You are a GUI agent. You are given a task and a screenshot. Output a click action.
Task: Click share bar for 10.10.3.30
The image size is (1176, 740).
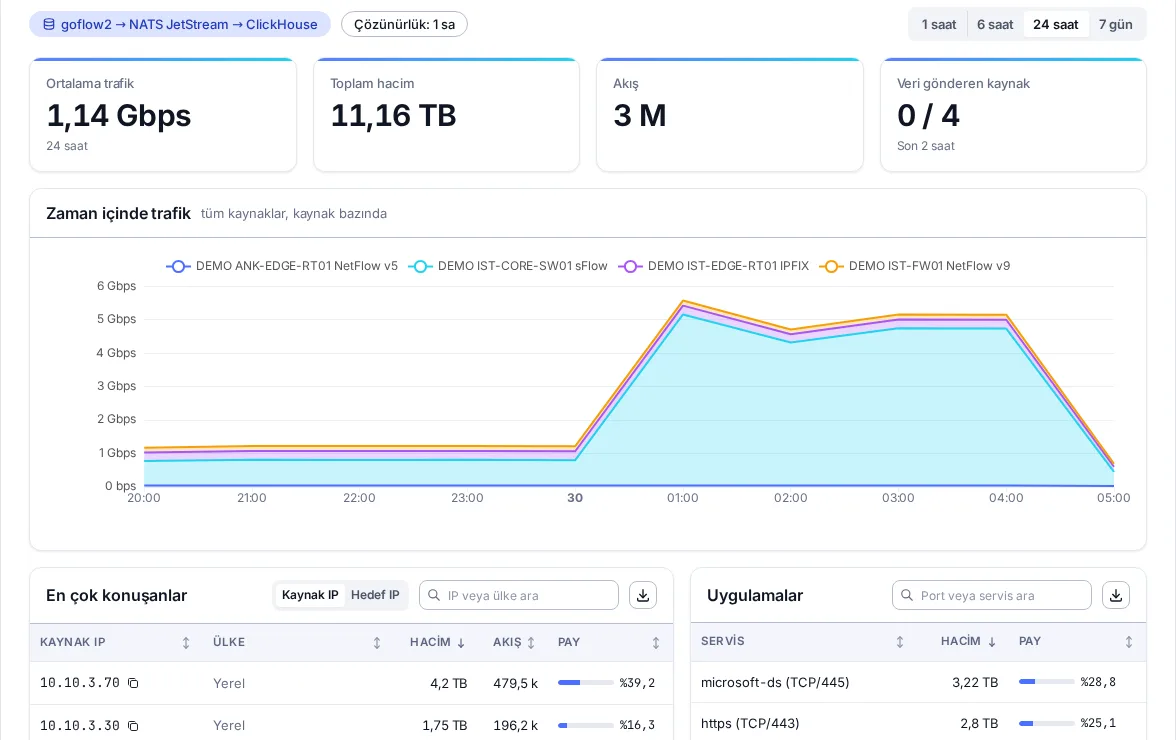tap(585, 726)
